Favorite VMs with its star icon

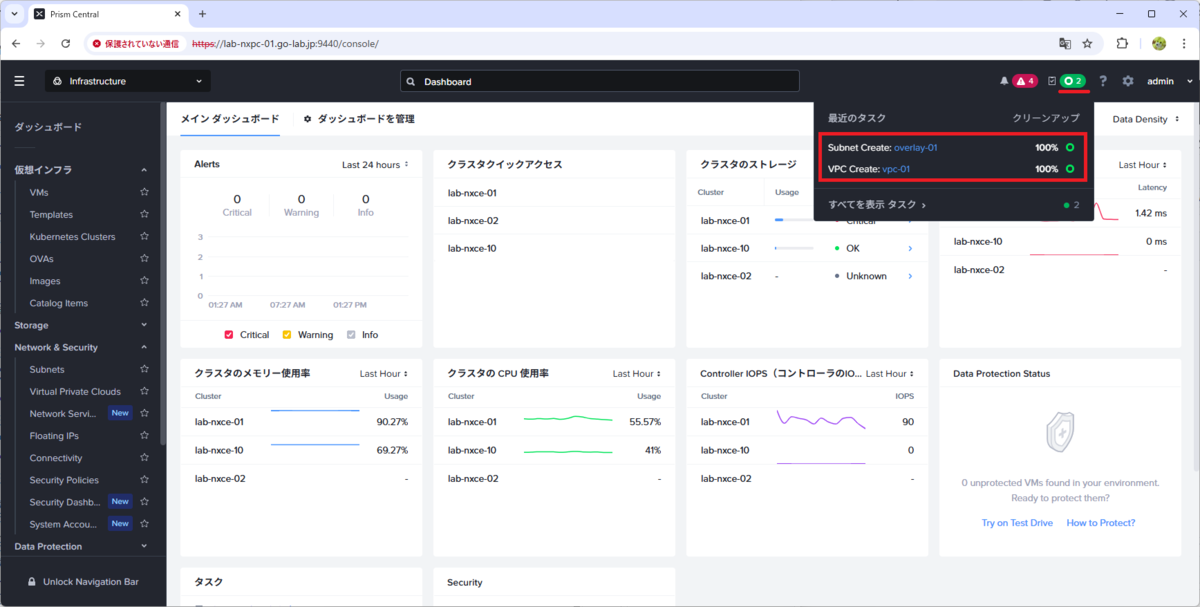144,192
